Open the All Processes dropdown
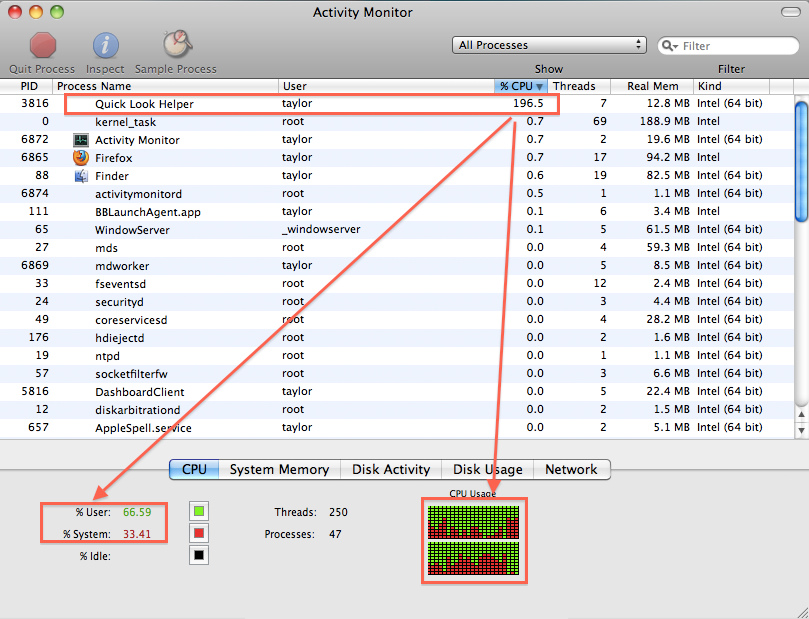 click(549, 45)
